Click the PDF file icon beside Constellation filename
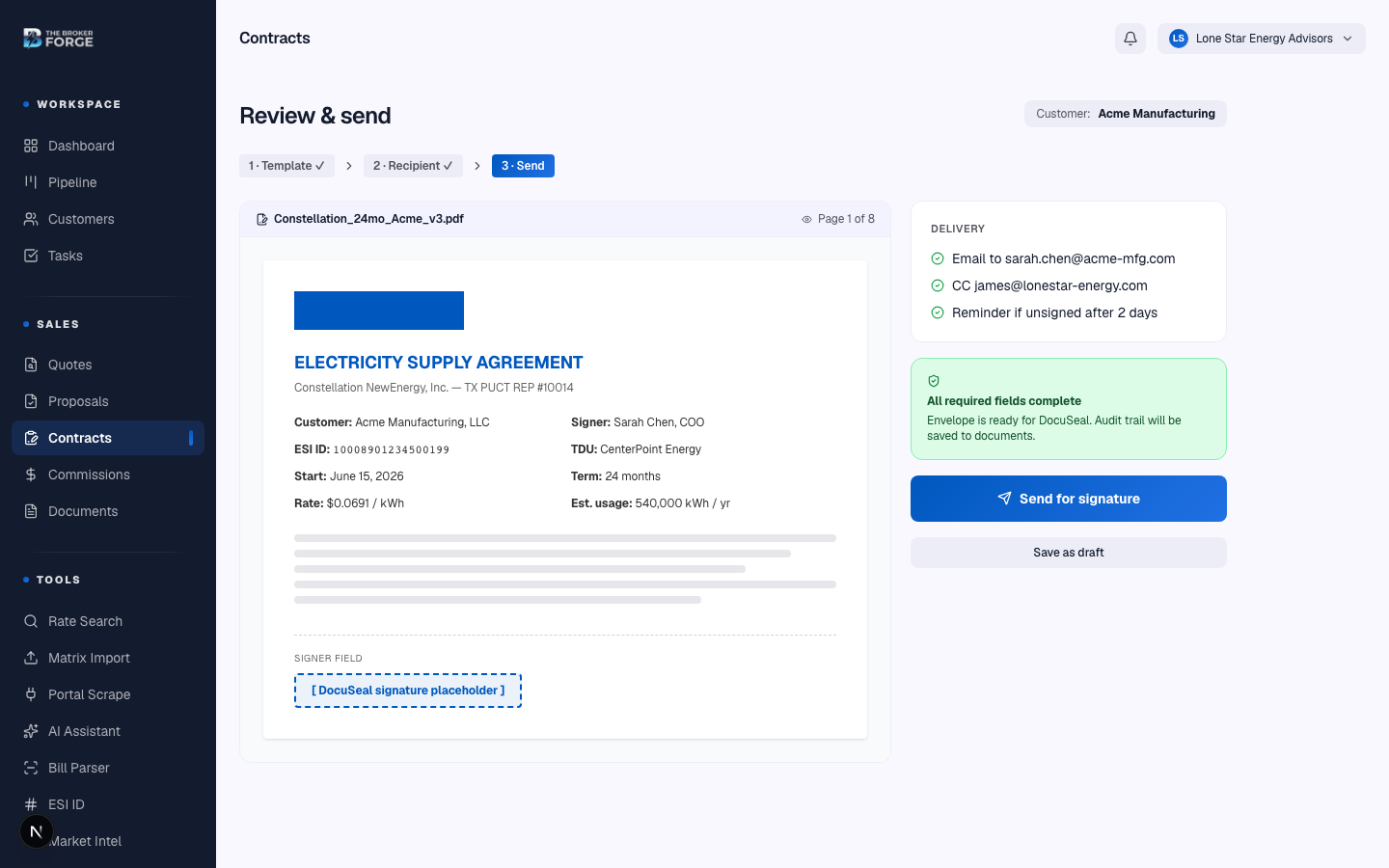 [x=262, y=219]
